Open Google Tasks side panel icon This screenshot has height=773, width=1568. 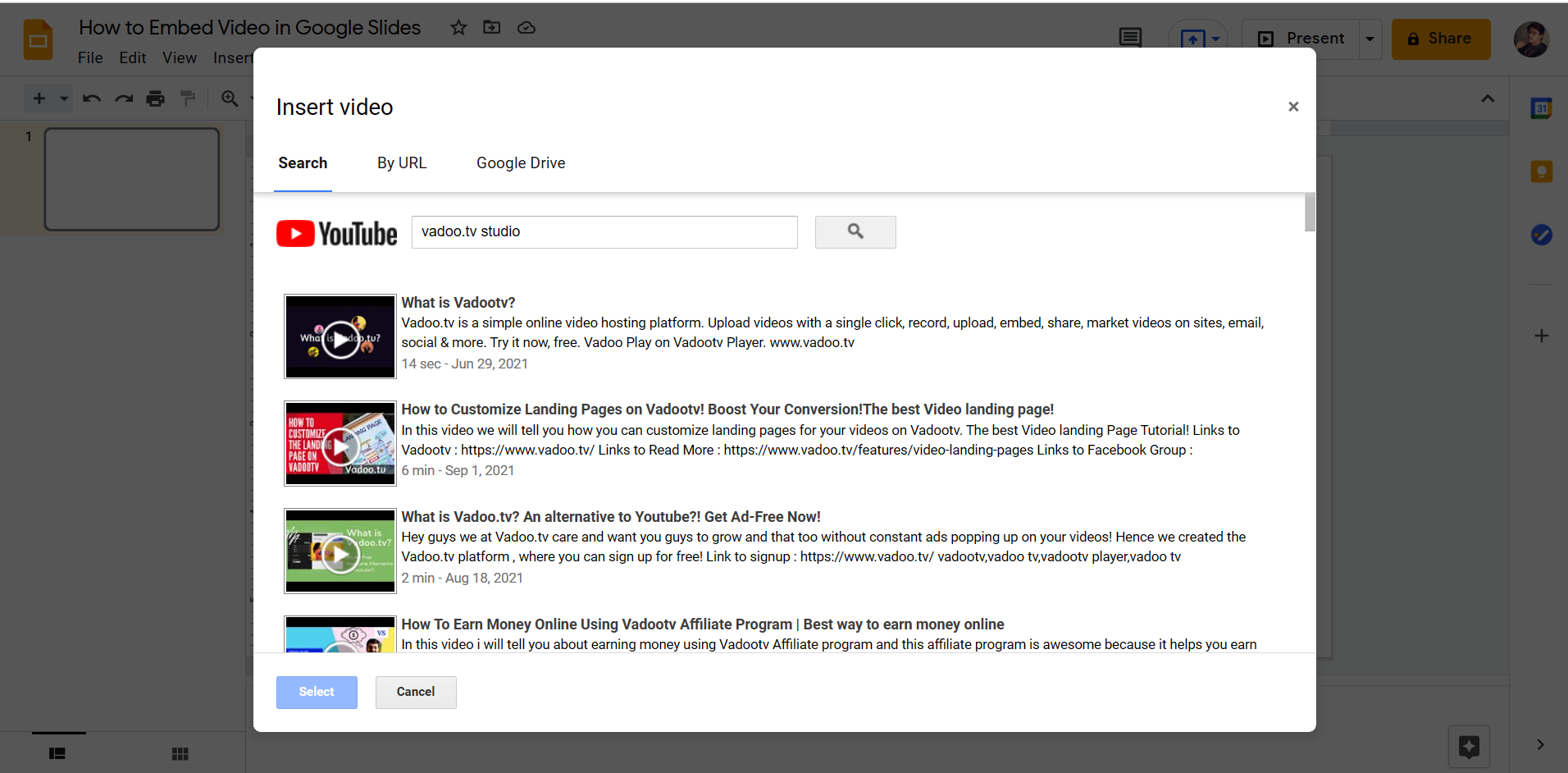tap(1541, 235)
